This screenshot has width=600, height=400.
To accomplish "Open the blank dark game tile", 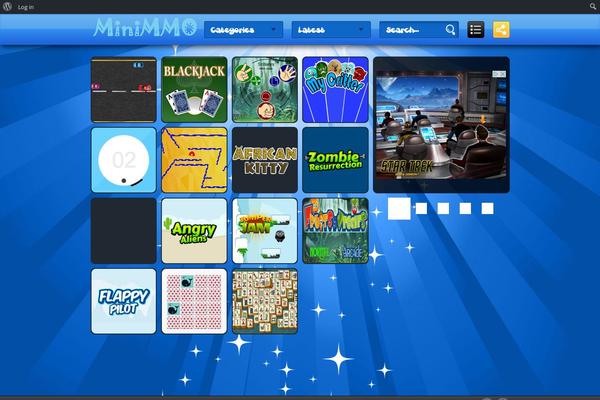I will [x=124, y=231].
